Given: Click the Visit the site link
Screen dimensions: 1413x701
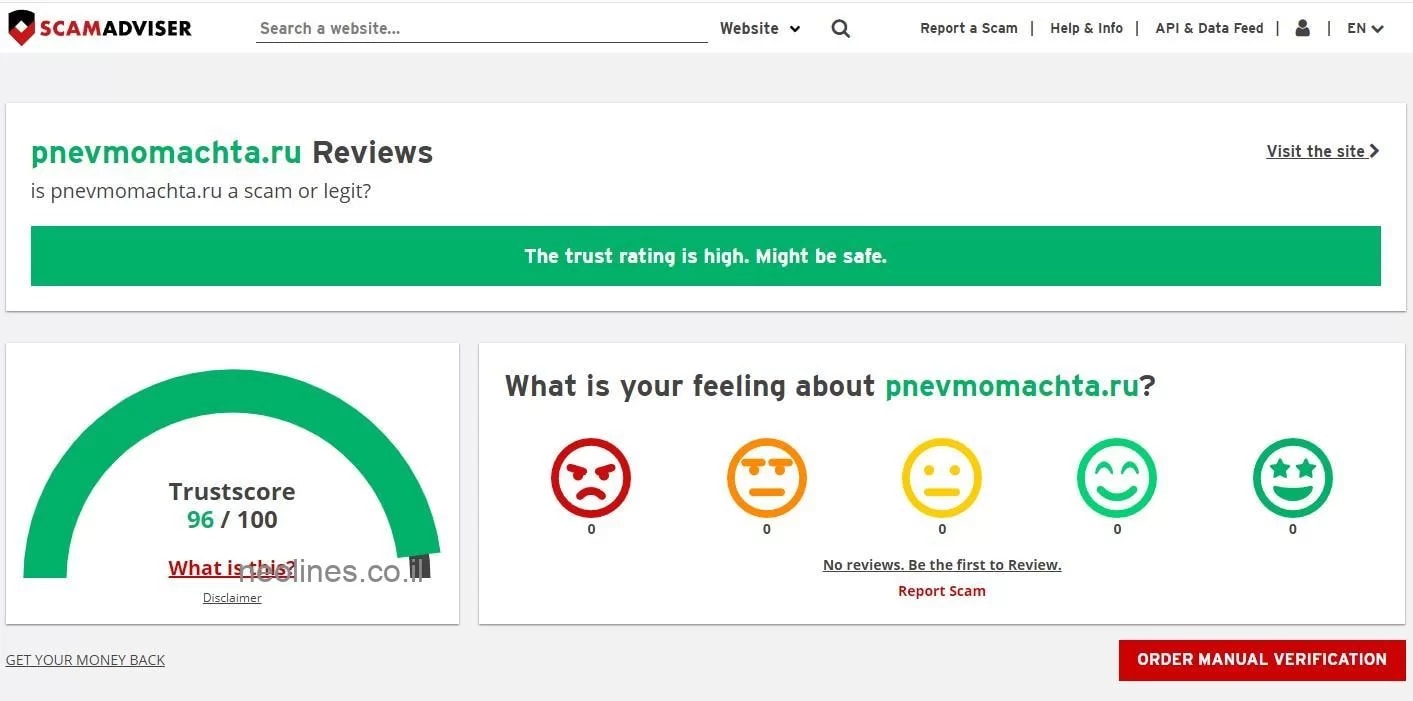Looking at the screenshot, I should coord(1323,151).
